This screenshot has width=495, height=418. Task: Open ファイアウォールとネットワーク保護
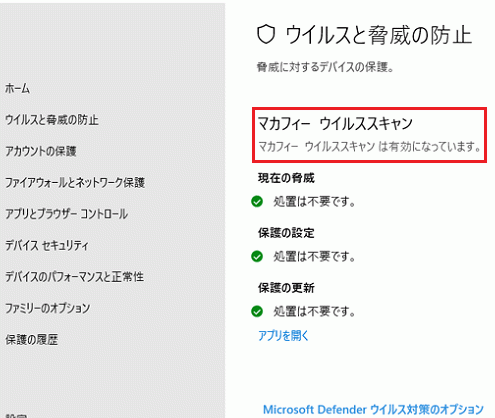75,183
